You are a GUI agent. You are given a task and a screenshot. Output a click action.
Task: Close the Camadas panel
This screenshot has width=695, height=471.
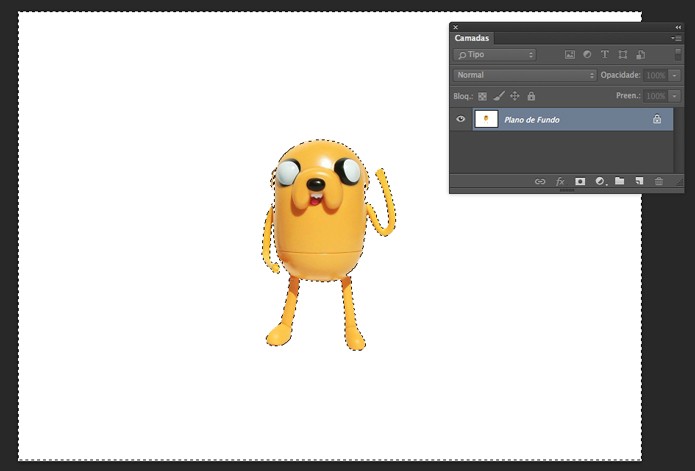(455, 27)
